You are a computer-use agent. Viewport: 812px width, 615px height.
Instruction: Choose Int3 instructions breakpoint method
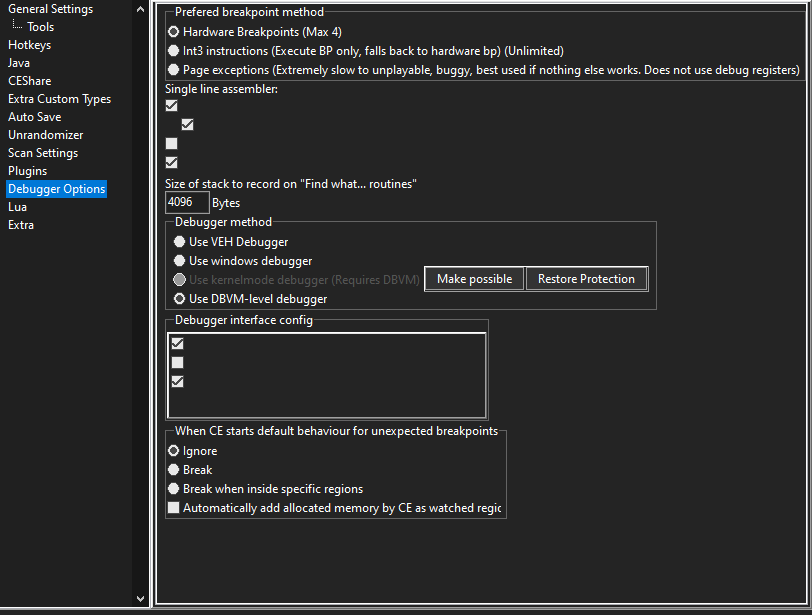174,51
